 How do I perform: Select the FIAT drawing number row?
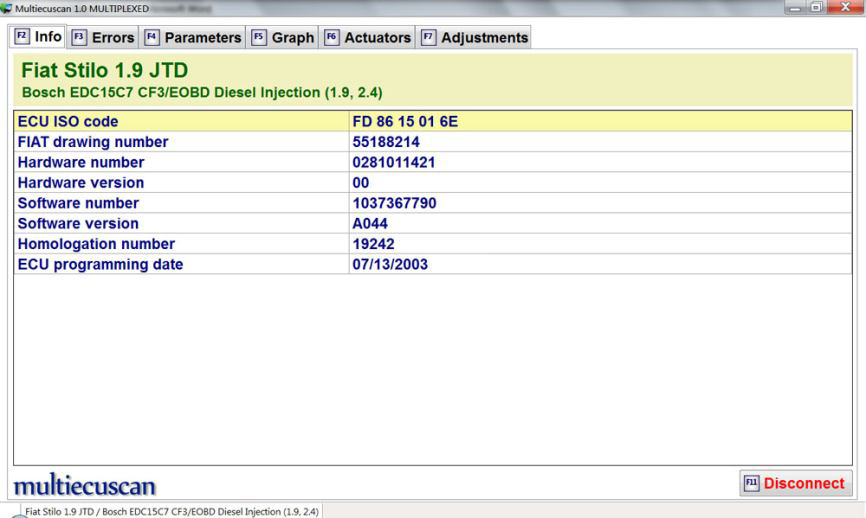180,142
